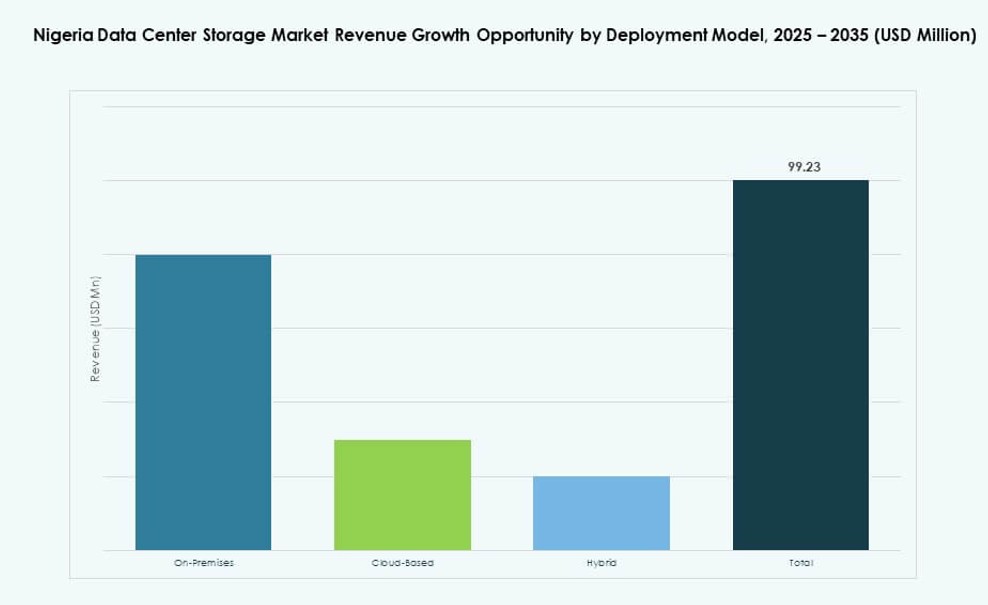Click the Total axis label

801,562
